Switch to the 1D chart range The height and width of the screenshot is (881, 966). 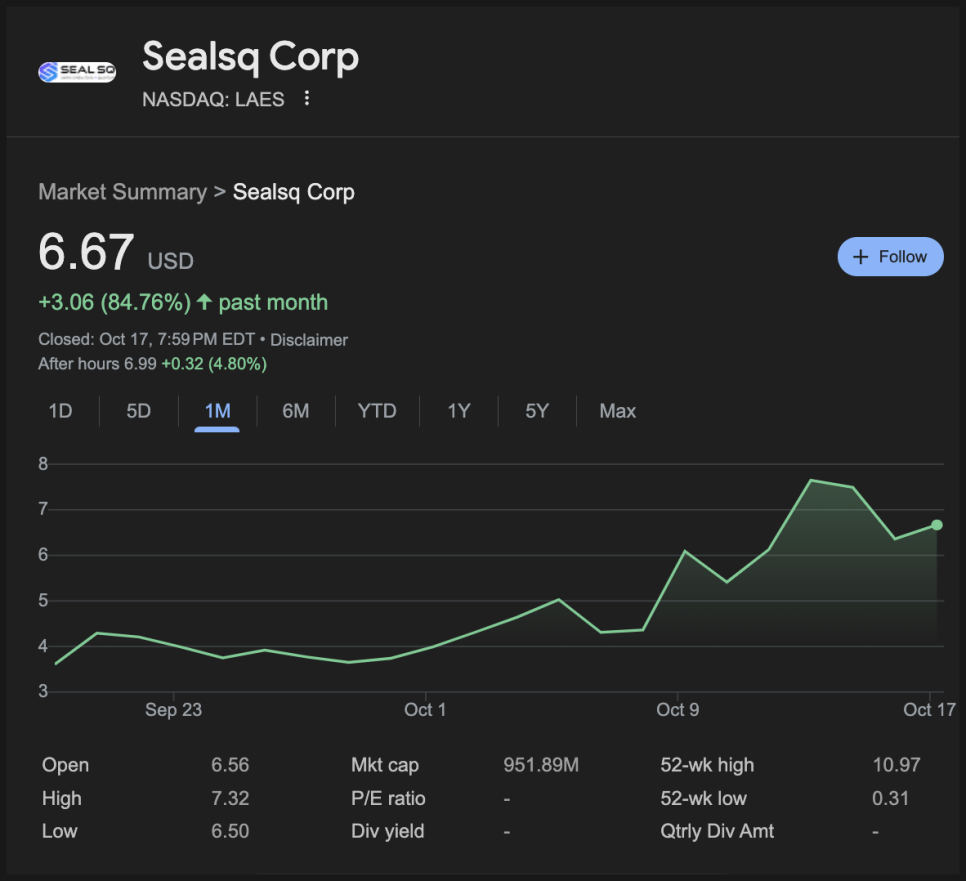[60, 411]
